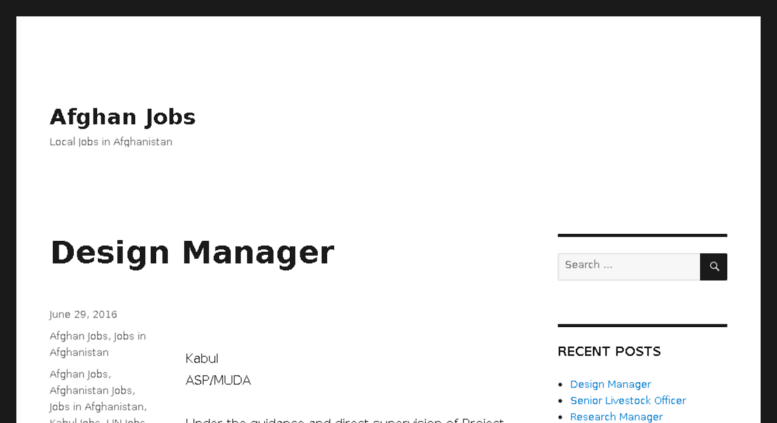777x423 pixels.
Task: Click the Design Manager post heading
Action: click(x=192, y=253)
